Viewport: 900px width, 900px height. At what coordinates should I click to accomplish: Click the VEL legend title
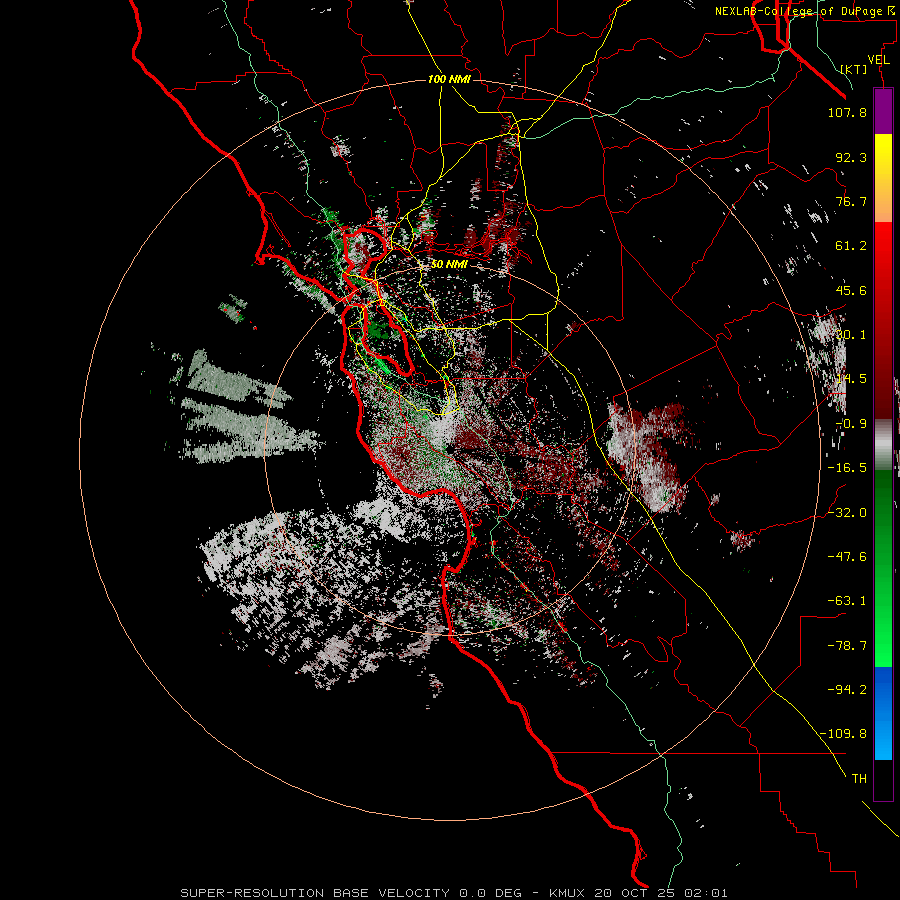878,60
